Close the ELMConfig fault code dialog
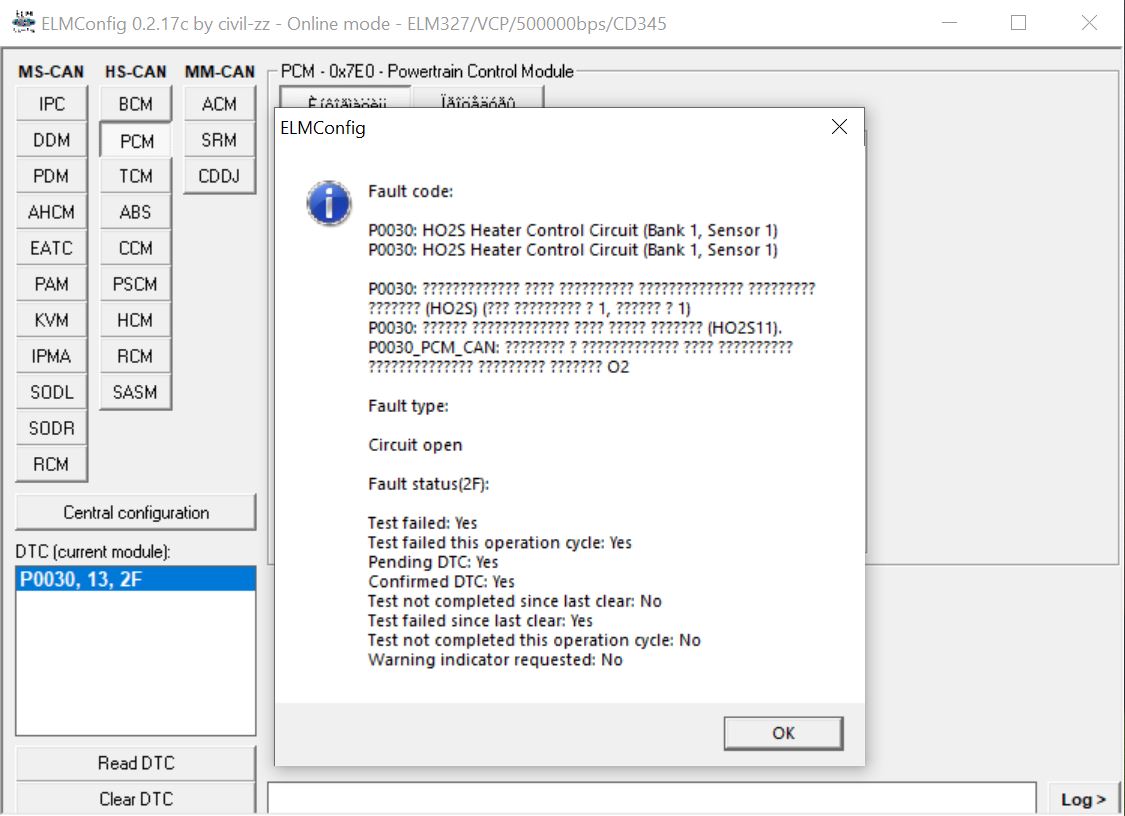This screenshot has height=816, width=1125. click(839, 127)
